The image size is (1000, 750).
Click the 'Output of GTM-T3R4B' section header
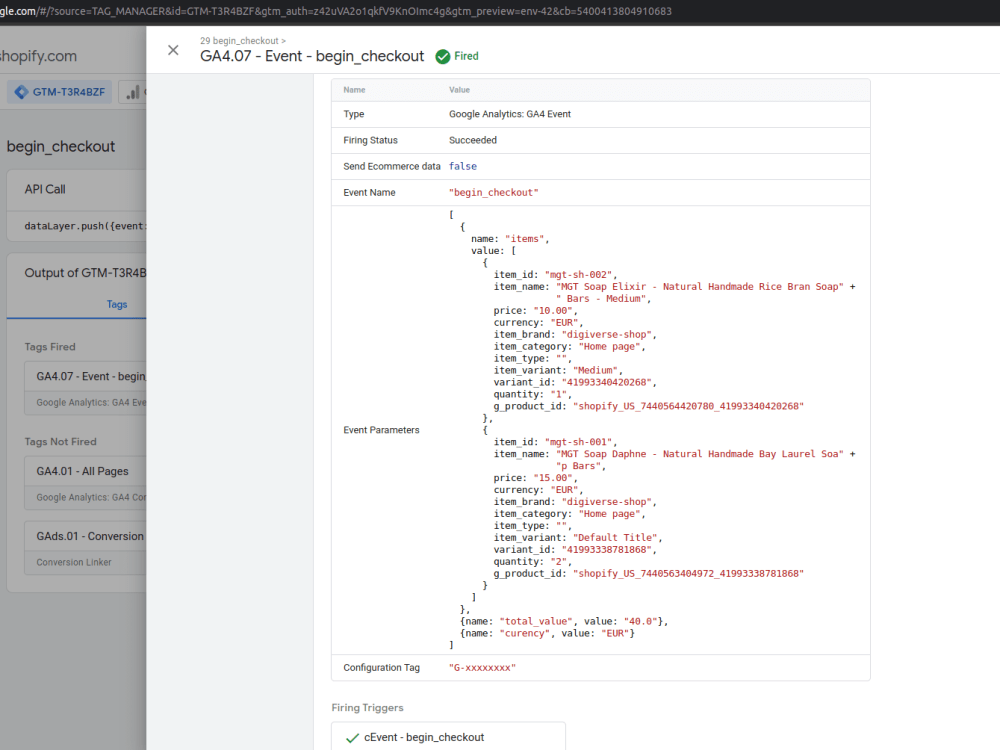coord(85,273)
